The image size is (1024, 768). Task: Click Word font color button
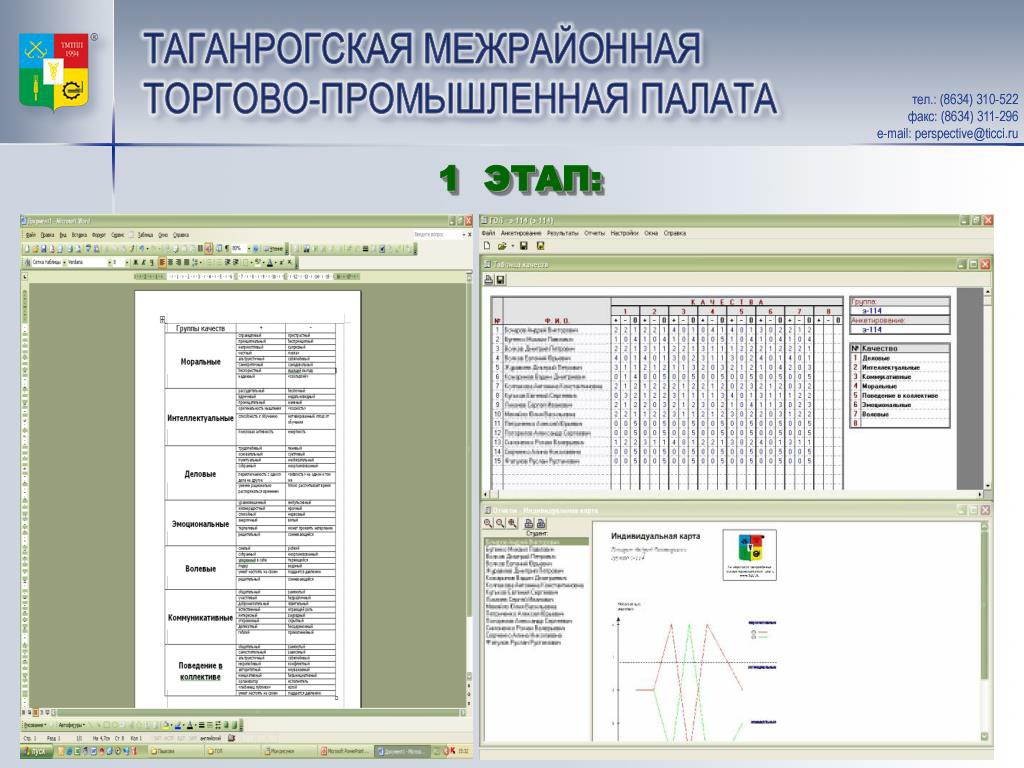(x=270, y=263)
